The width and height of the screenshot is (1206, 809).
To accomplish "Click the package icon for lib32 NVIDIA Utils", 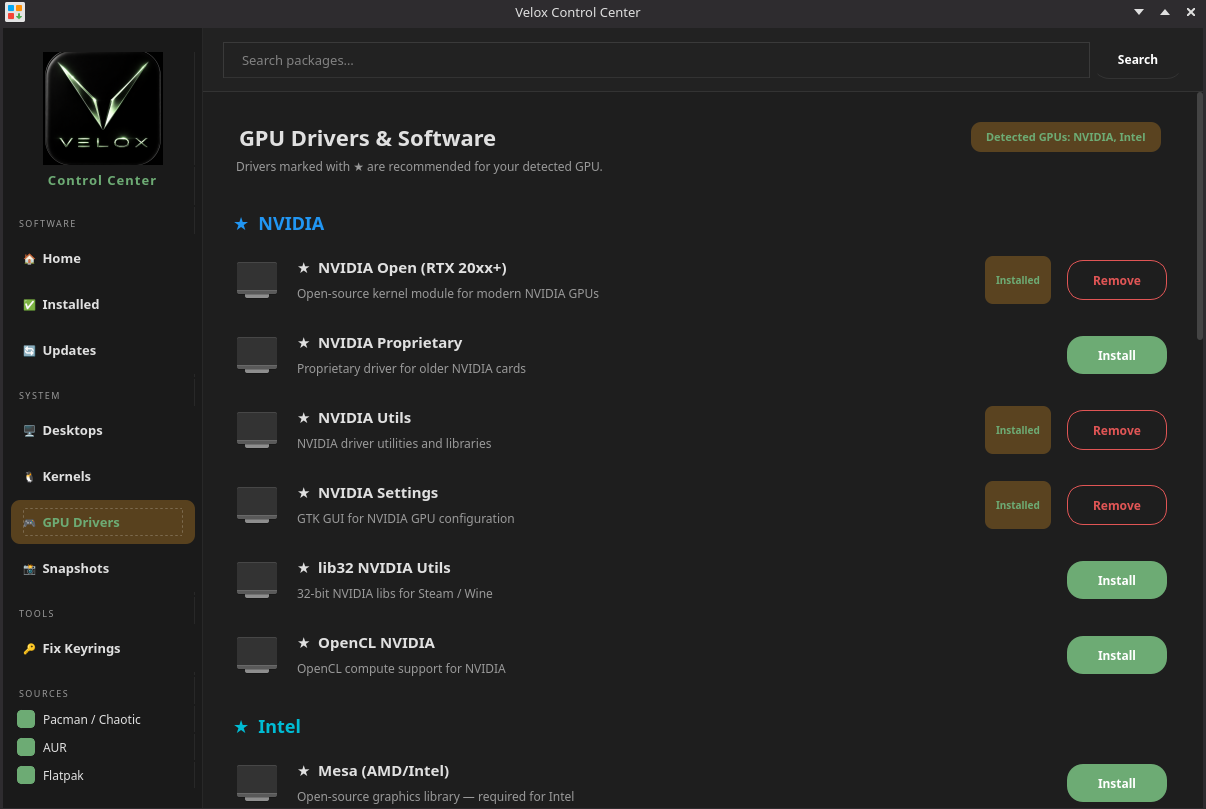I will click(257, 580).
